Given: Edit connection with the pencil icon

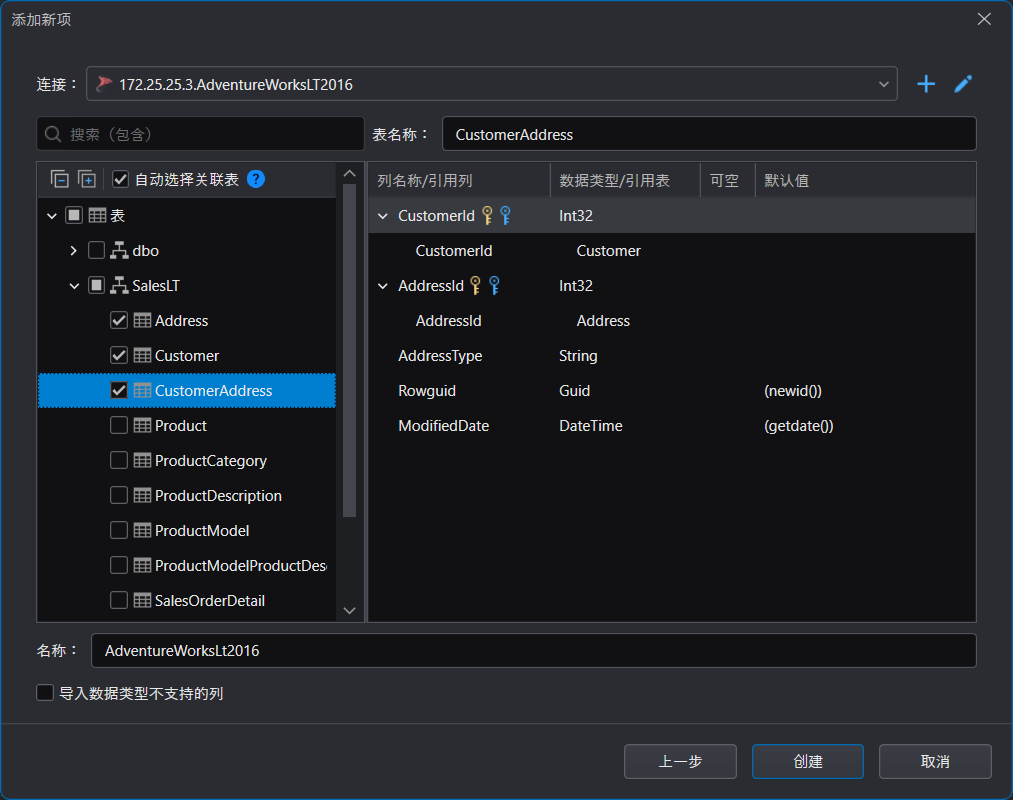Looking at the screenshot, I should (x=963, y=84).
